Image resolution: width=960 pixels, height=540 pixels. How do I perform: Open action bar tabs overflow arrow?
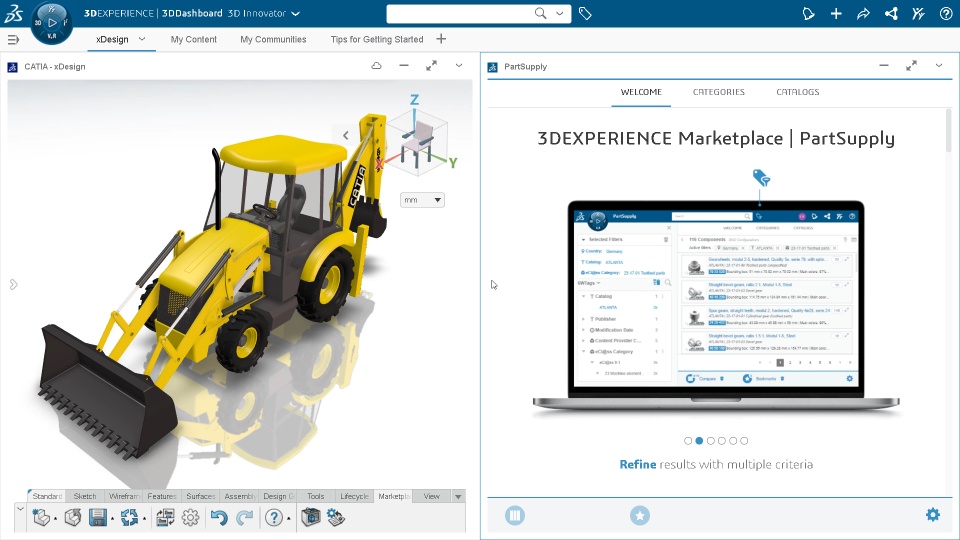[458, 497]
